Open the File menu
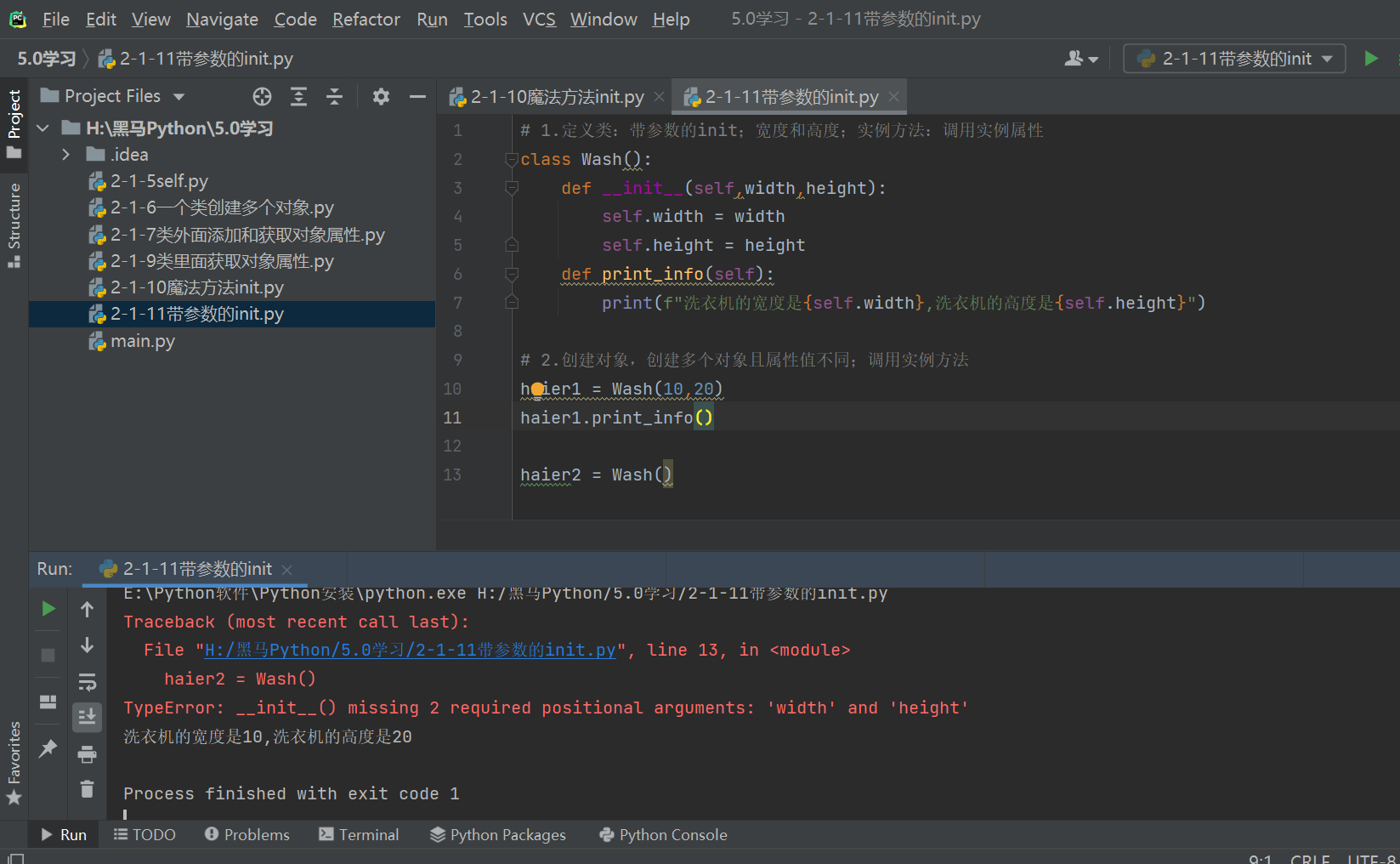Screen dimensions: 1400x864 (x=56, y=19)
